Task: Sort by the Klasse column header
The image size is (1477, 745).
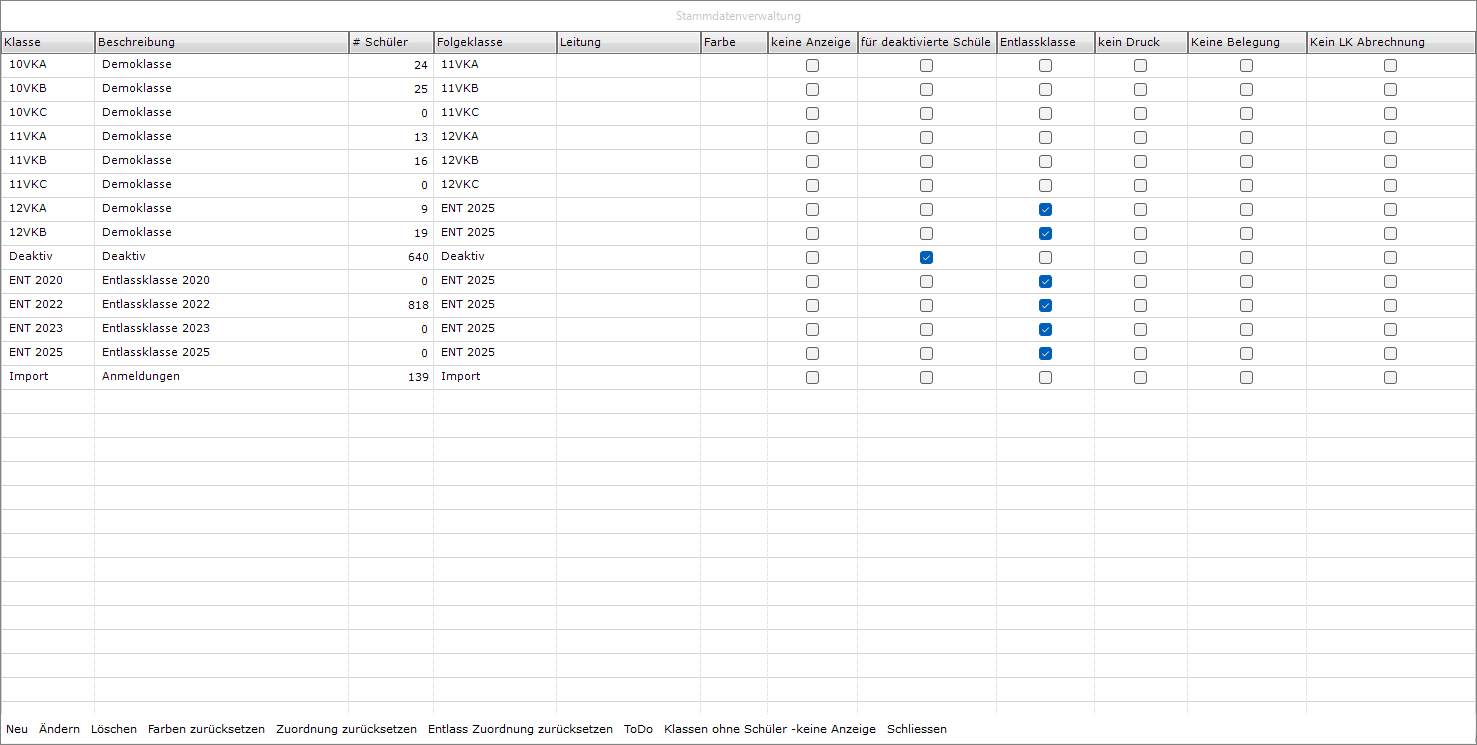Action: (47, 42)
